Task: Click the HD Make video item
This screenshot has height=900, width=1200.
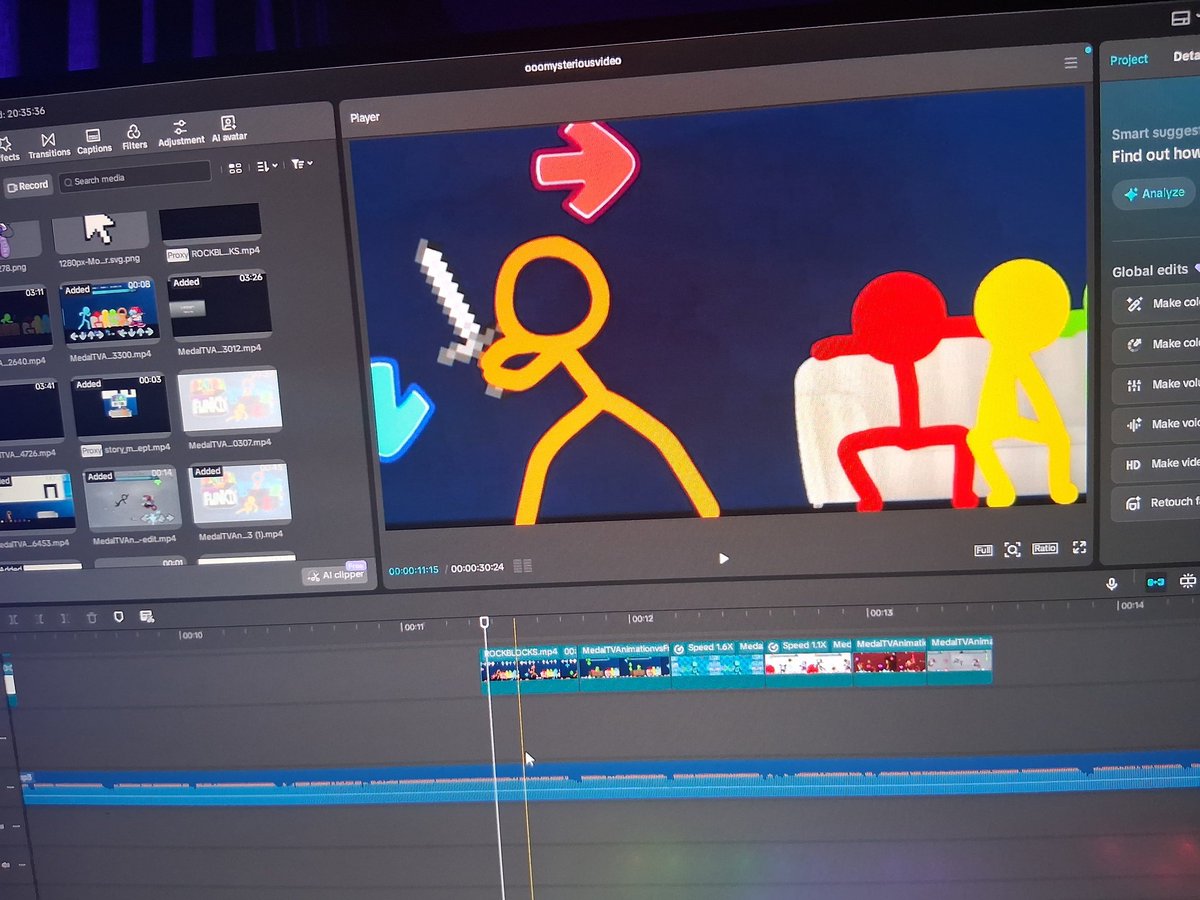Action: click(x=1157, y=464)
